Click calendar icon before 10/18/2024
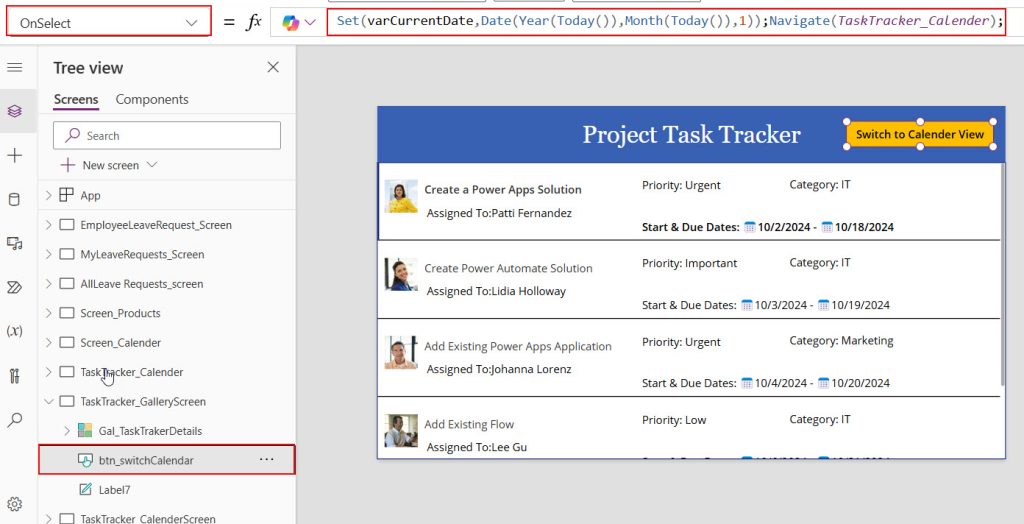Viewport: 1024px width, 524px height. point(827,227)
